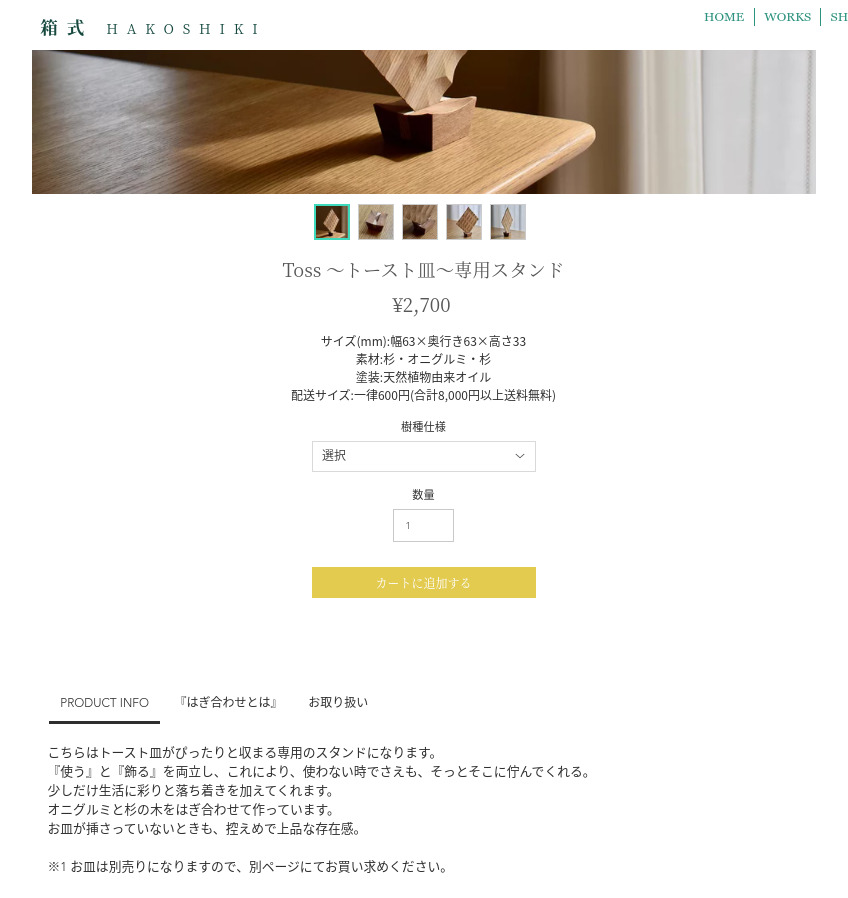848x898 pixels.
Task: Select the fifth product thumbnail image
Action: tap(508, 222)
